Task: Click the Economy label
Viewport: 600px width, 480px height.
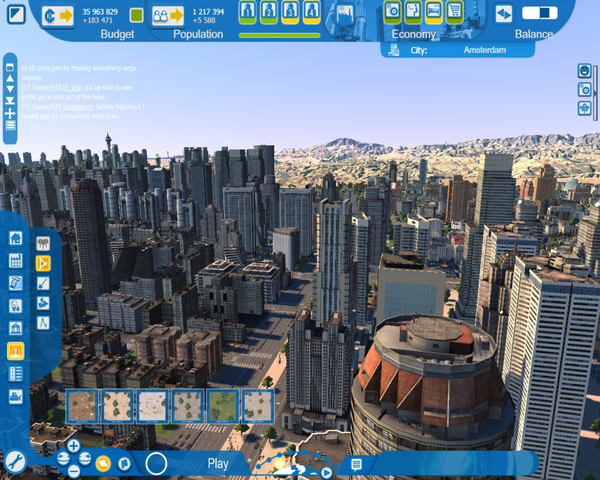Action: 414,34
